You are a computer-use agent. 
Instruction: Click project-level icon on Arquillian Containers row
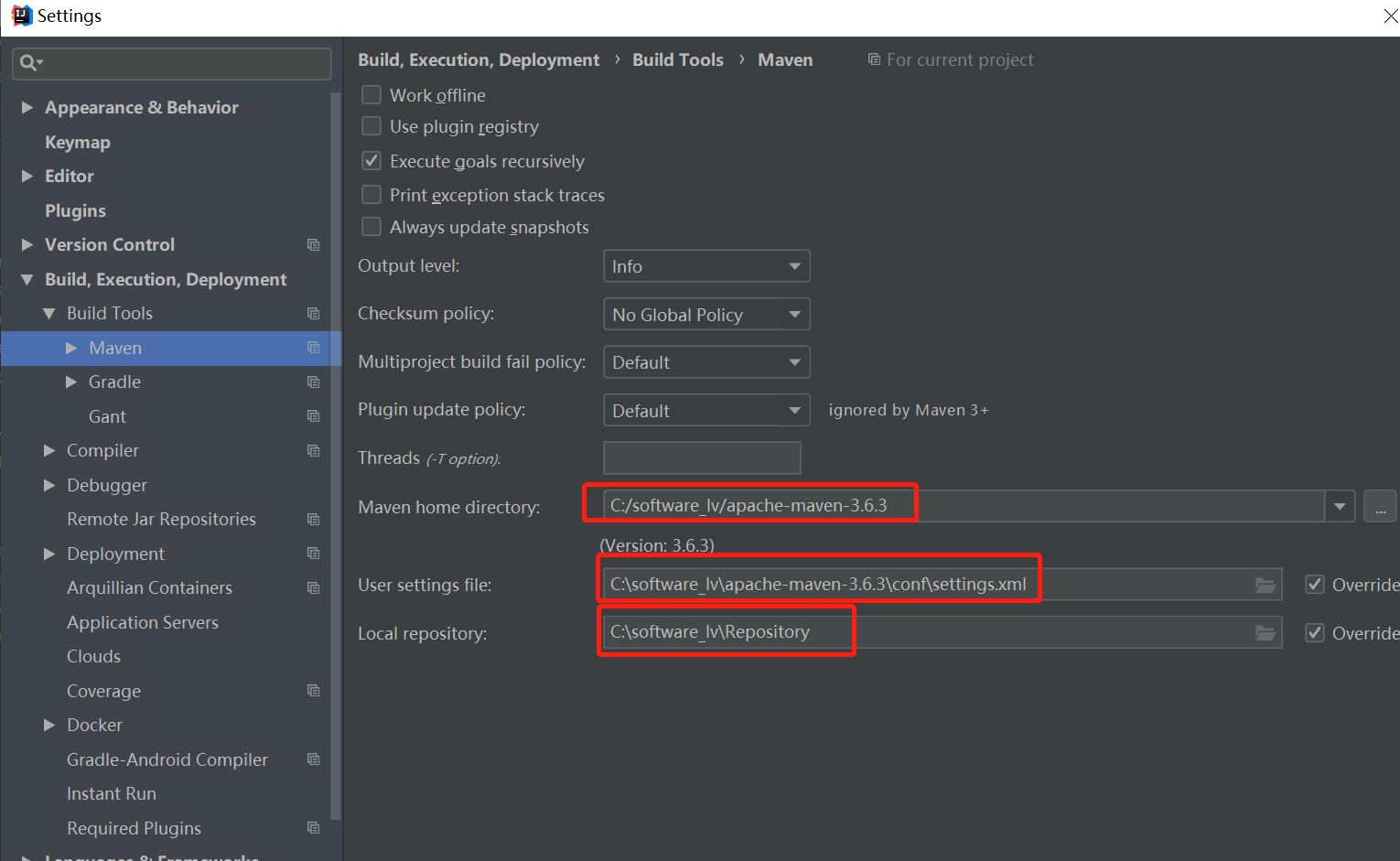click(x=314, y=588)
